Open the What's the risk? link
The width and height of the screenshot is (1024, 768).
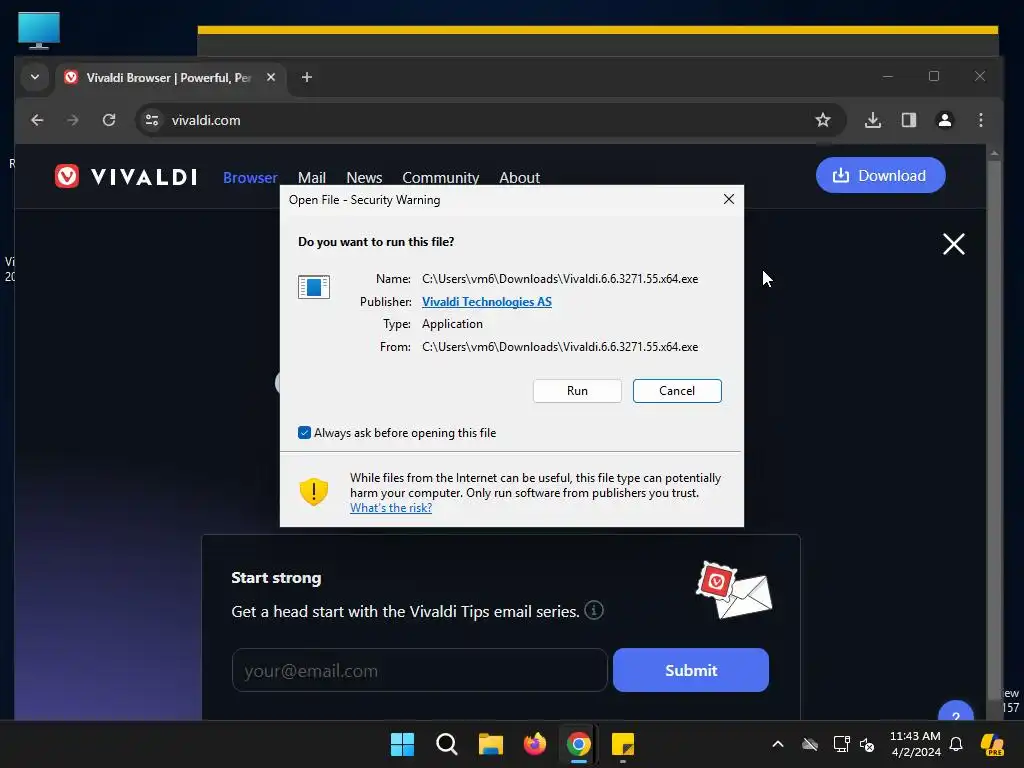[391, 507]
